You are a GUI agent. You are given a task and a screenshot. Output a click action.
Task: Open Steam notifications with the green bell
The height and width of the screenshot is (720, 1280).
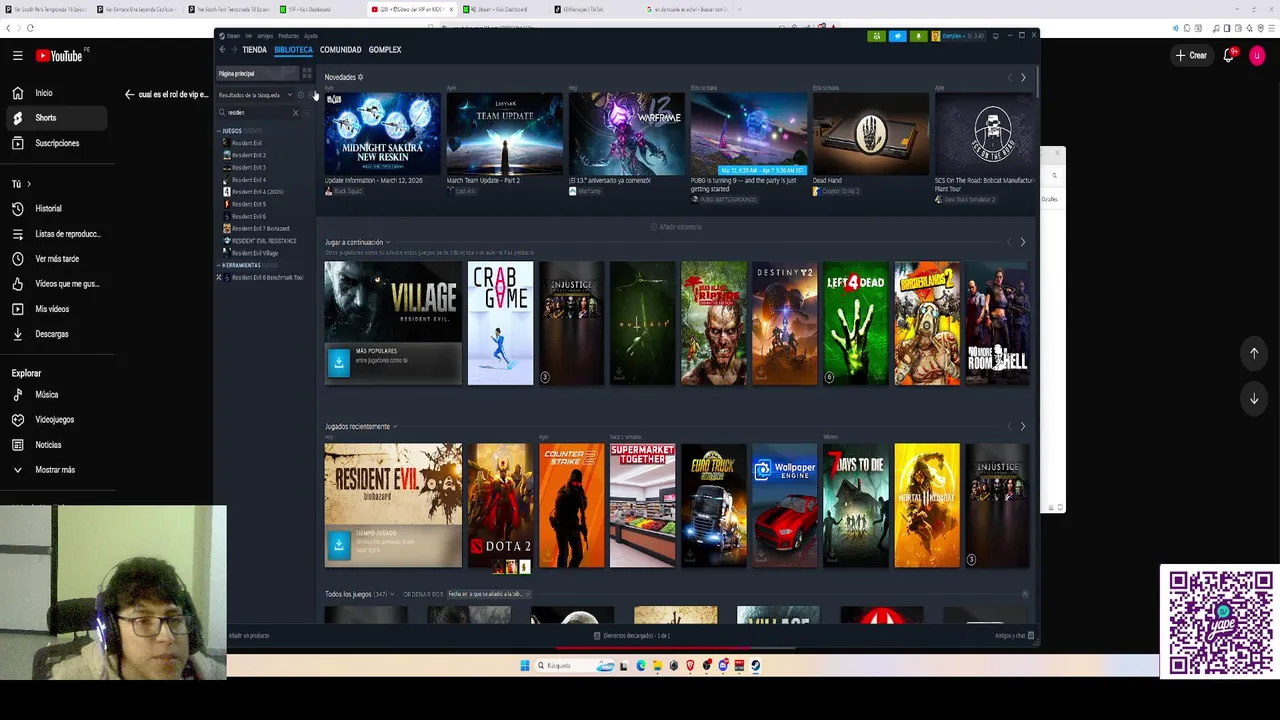[x=918, y=36]
